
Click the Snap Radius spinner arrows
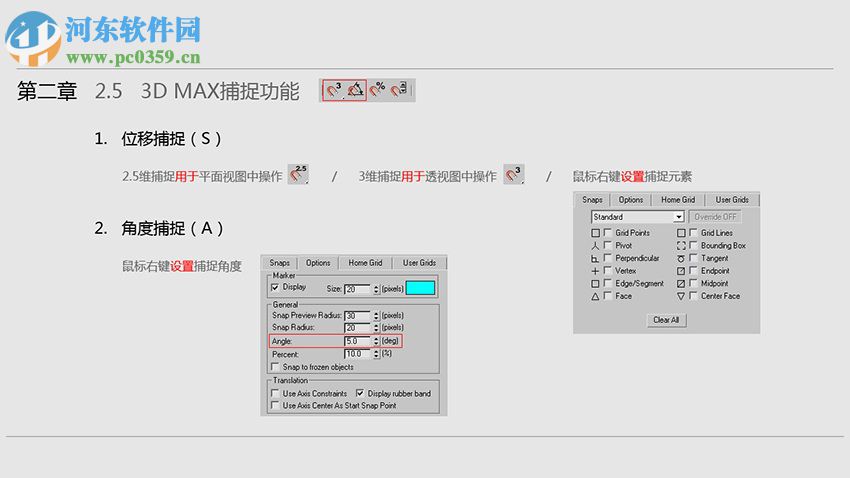[x=376, y=327]
